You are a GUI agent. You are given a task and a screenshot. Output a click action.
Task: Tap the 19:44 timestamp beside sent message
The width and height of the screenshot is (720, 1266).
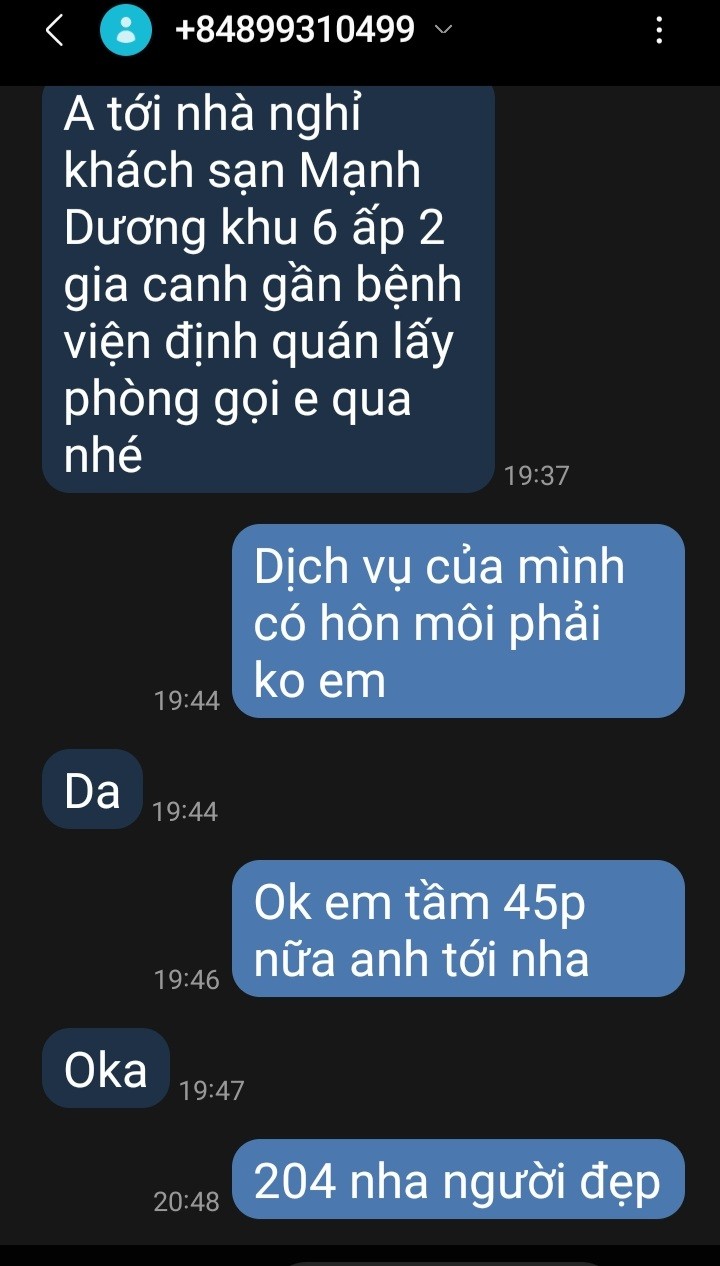(187, 701)
